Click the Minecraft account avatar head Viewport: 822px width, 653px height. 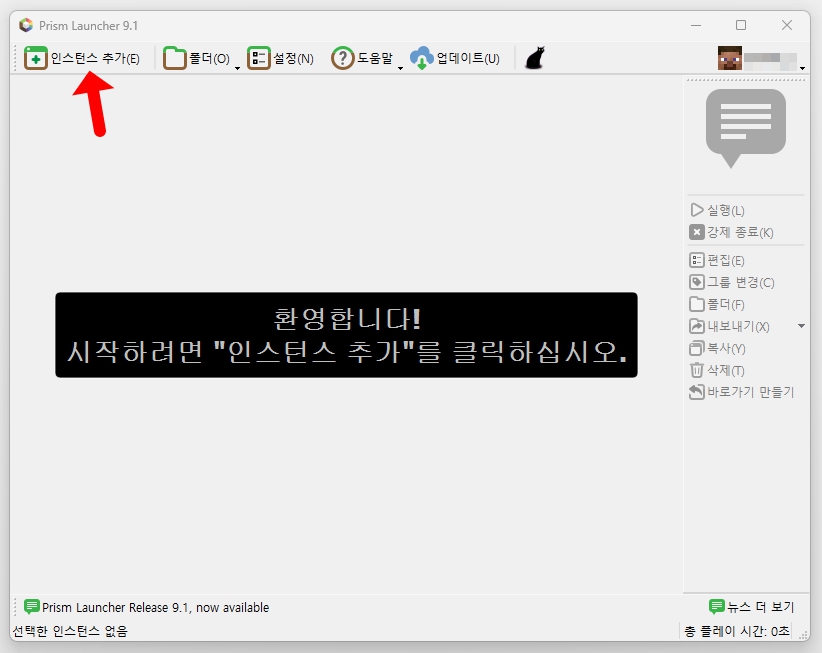point(729,59)
